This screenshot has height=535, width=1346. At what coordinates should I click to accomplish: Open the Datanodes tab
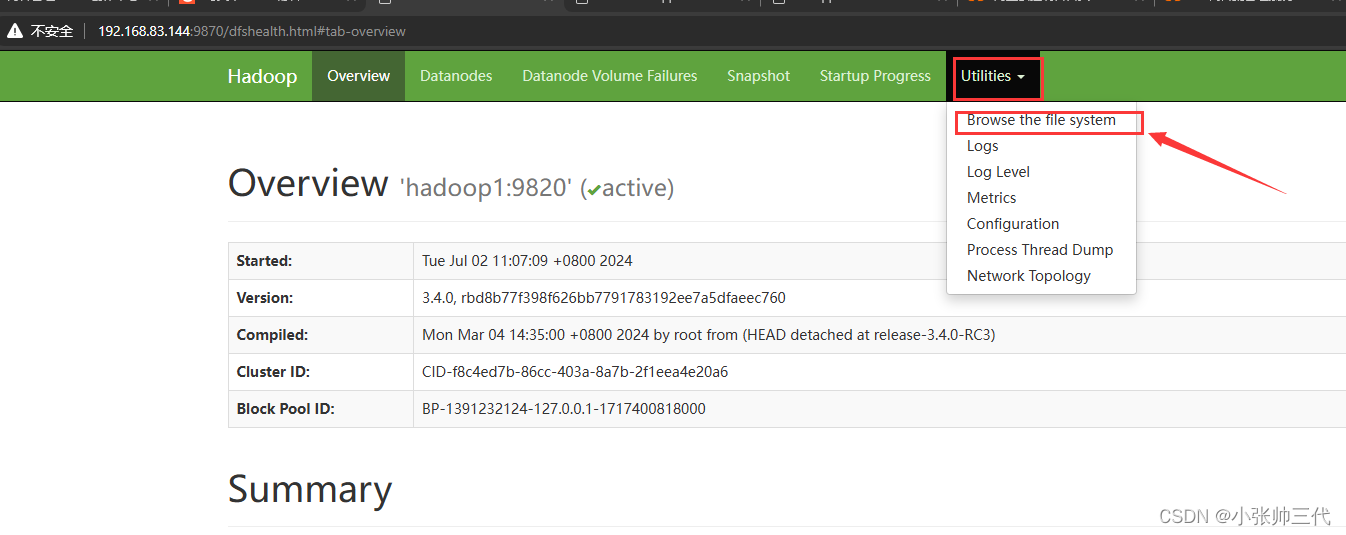[x=456, y=76]
